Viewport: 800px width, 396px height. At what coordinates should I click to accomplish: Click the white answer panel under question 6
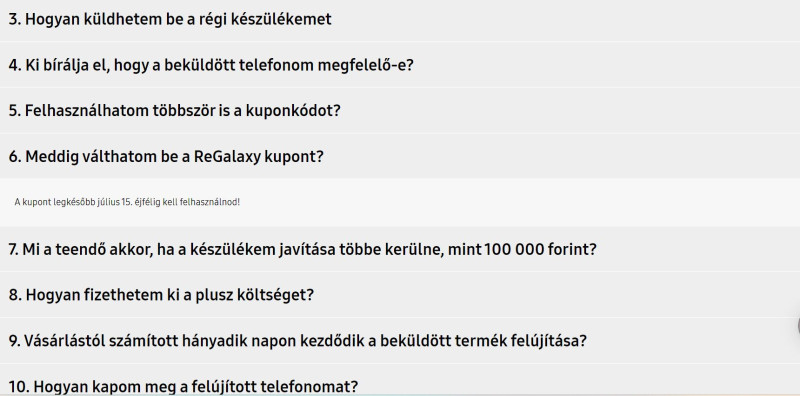coord(400,203)
